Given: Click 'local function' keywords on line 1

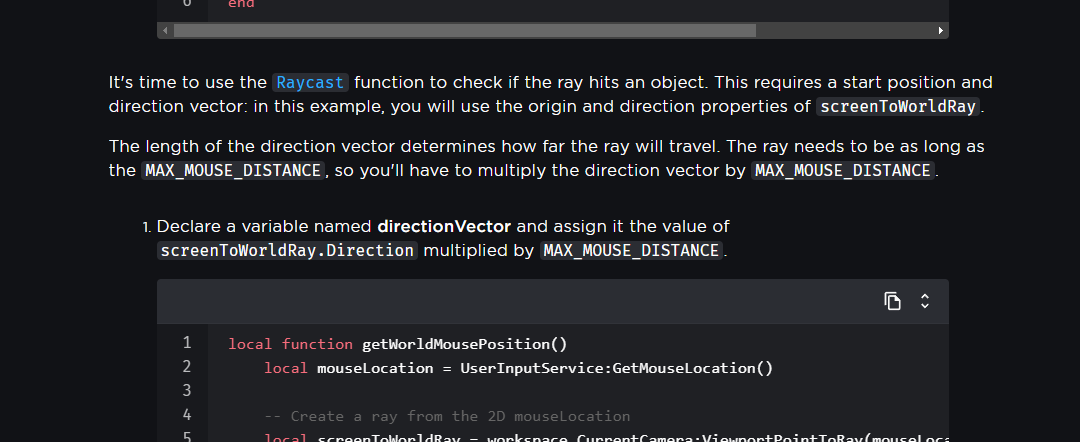Looking at the screenshot, I should click(x=290, y=344).
